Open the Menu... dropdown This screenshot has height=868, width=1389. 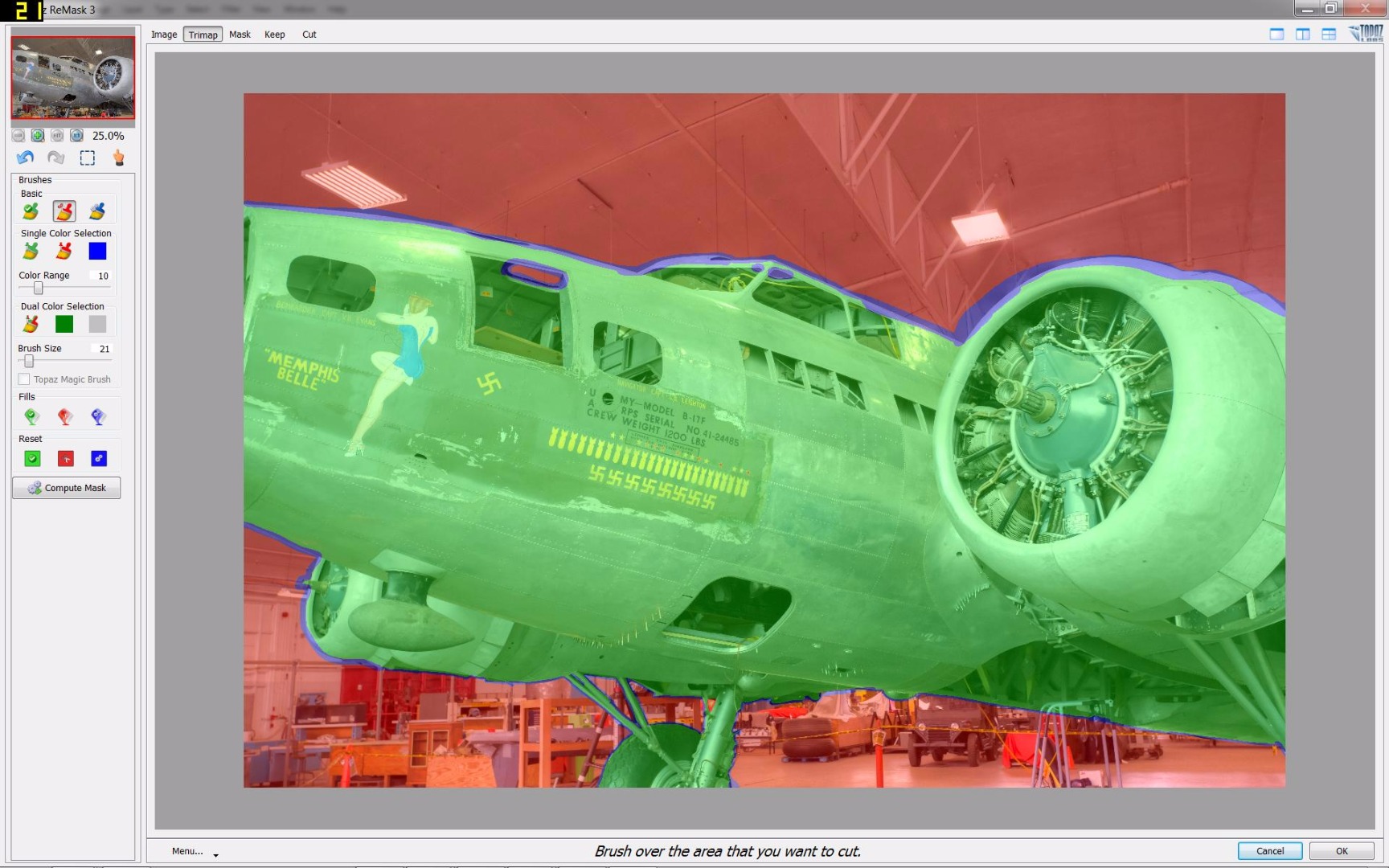click(194, 851)
